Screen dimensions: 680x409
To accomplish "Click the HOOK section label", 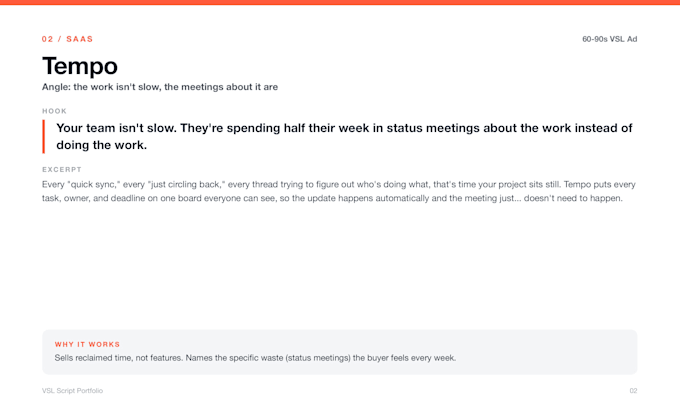I will [x=54, y=111].
